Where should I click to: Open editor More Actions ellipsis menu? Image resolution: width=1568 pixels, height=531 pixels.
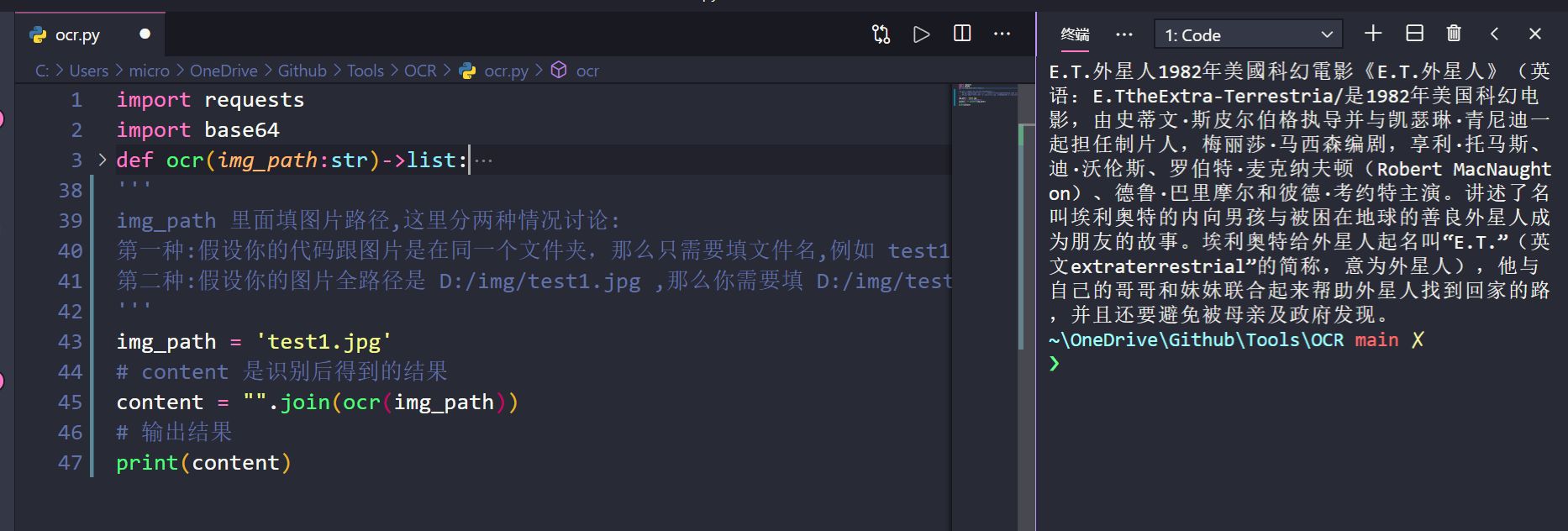pos(1002,34)
